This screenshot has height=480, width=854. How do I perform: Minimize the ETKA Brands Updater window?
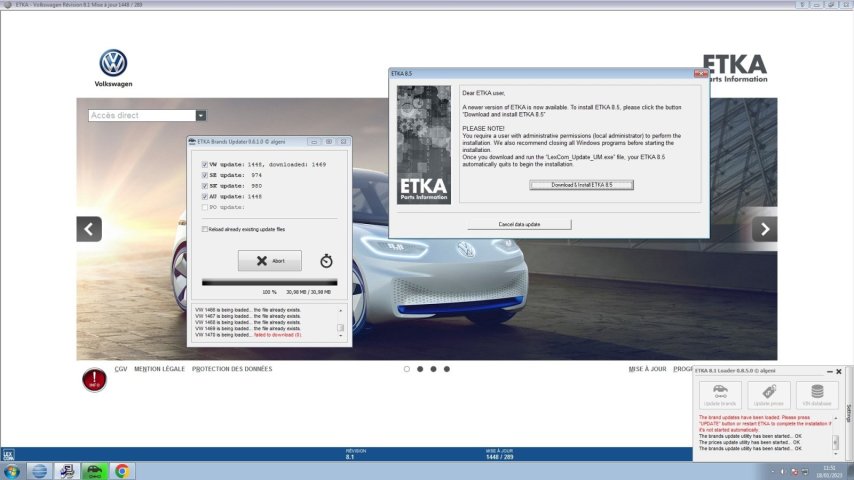(x=314, y=142)
